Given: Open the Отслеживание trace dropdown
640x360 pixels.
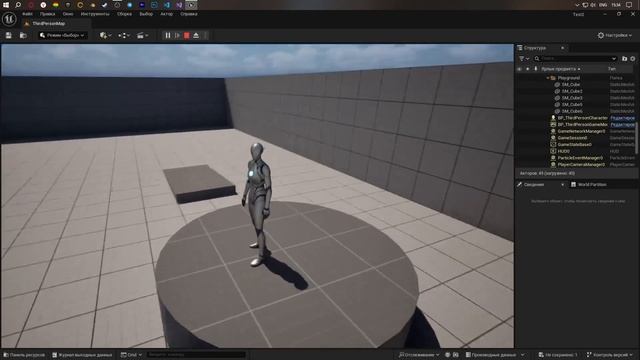Looking at the screenshot, I should point(418,355).
